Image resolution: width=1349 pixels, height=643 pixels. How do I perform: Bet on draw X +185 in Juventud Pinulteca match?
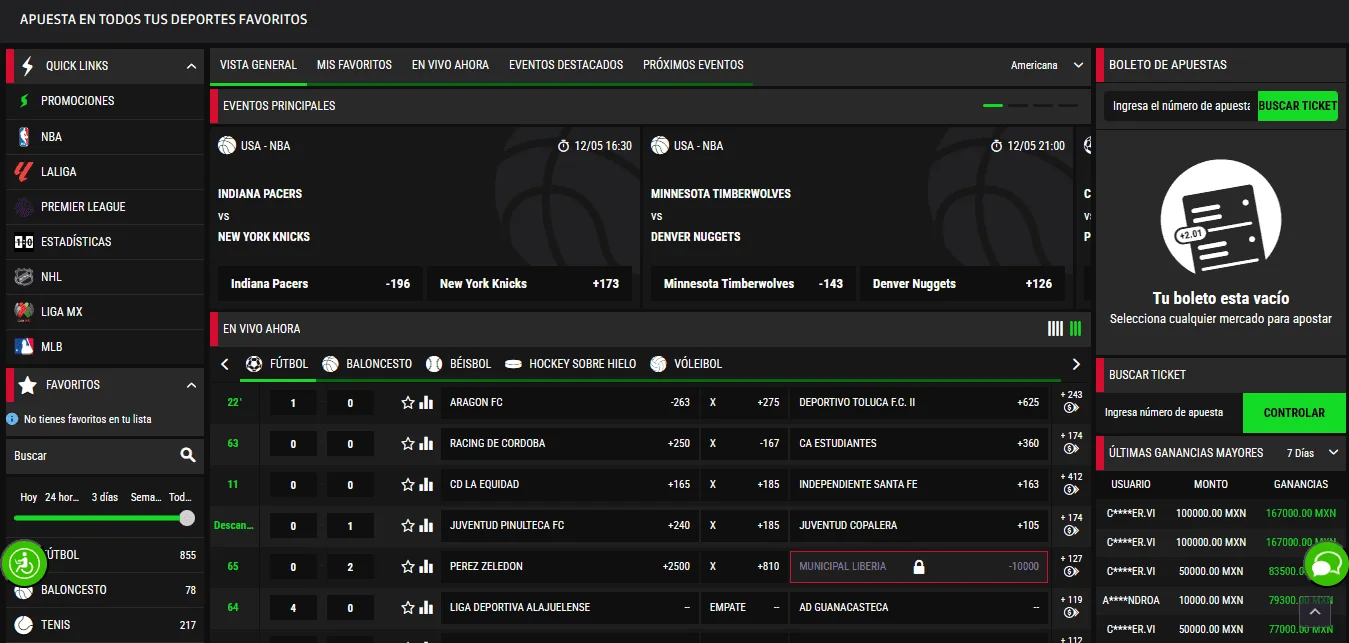tap(744, 525)
